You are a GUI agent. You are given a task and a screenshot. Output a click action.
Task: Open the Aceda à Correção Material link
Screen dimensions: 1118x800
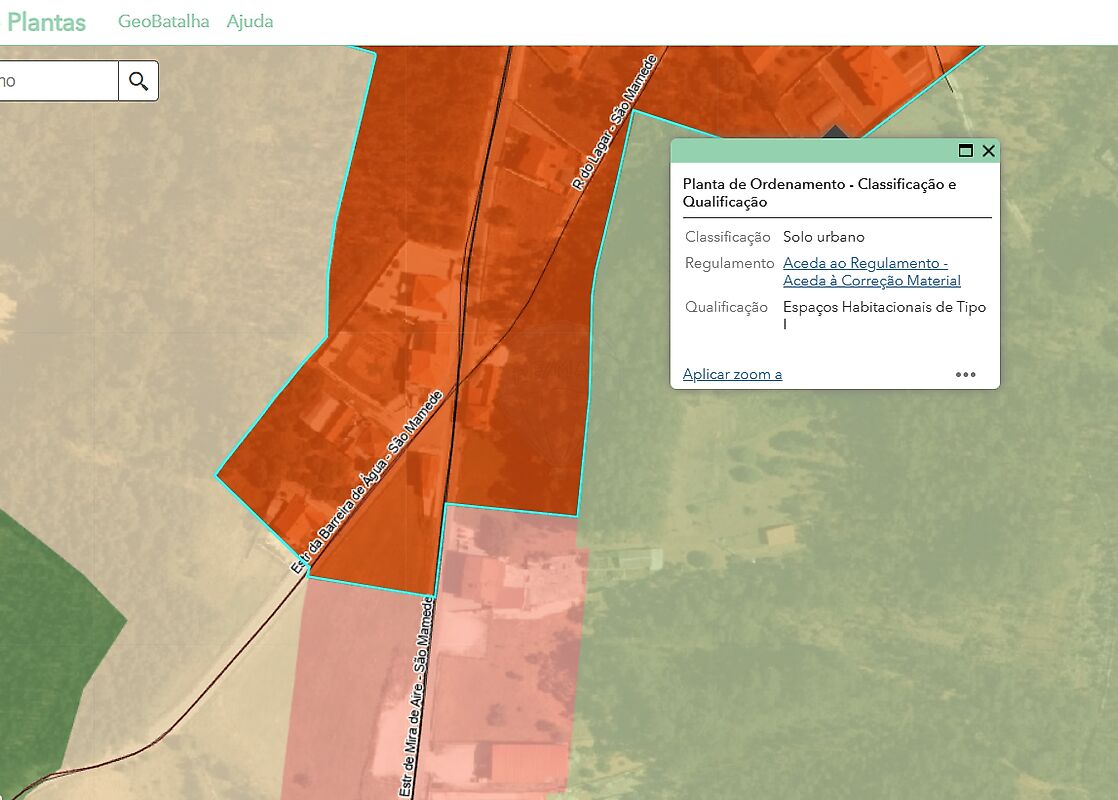click(x=871, y=281)
